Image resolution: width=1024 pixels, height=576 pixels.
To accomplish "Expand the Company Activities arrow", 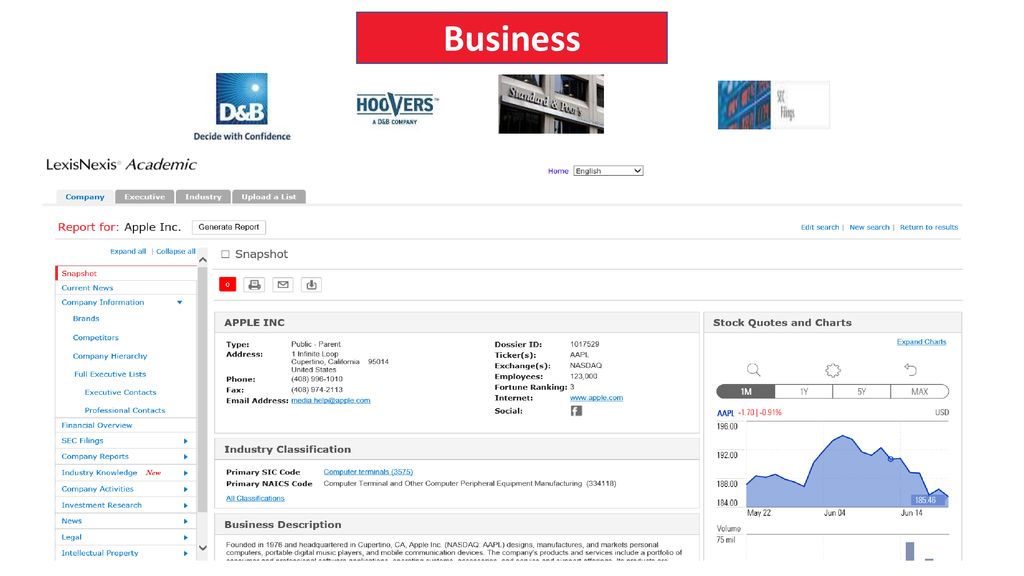I will click(x=185, y=489).
